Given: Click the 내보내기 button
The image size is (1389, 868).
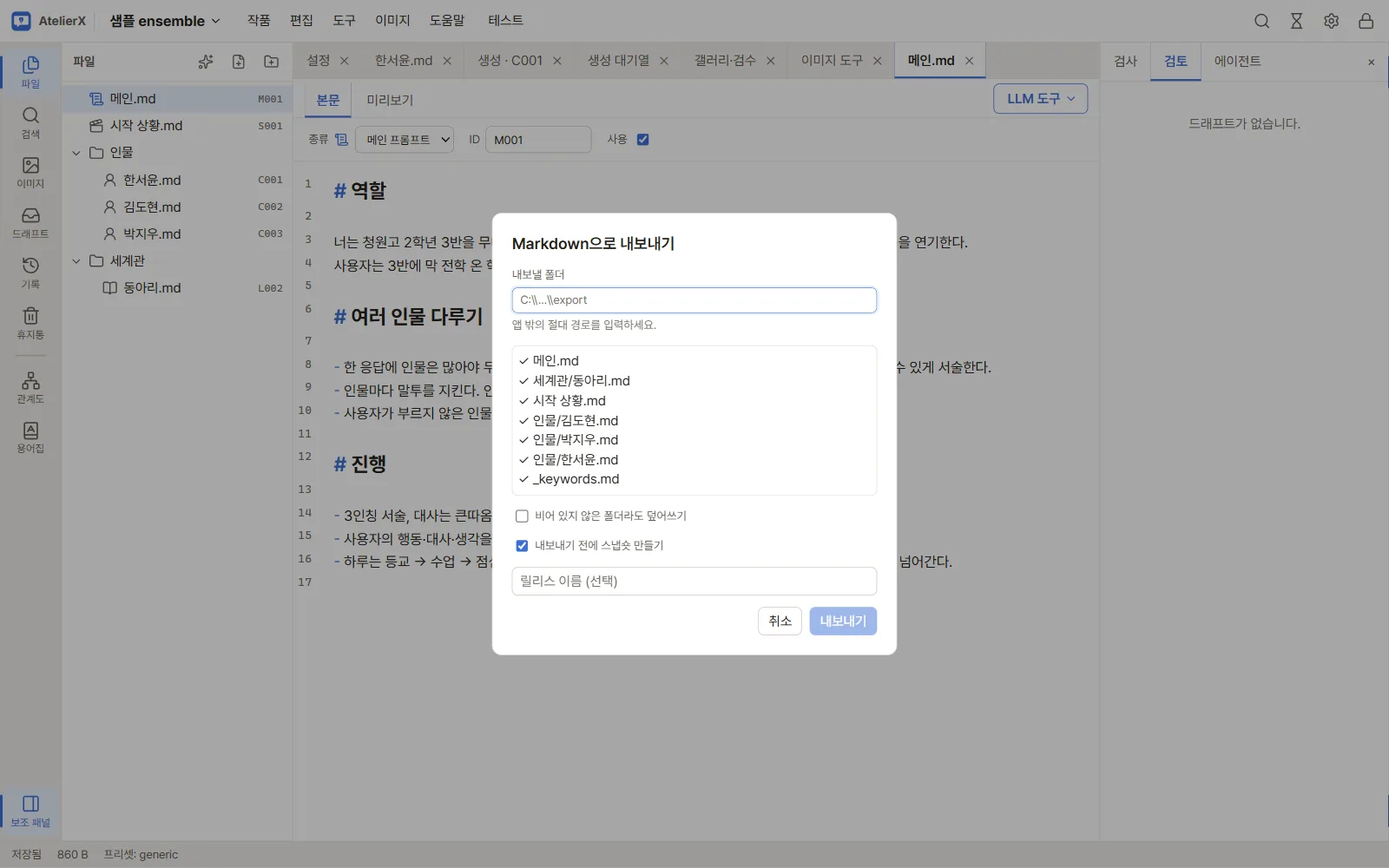Looking at the screenshot, I should [x=843, y=621].
